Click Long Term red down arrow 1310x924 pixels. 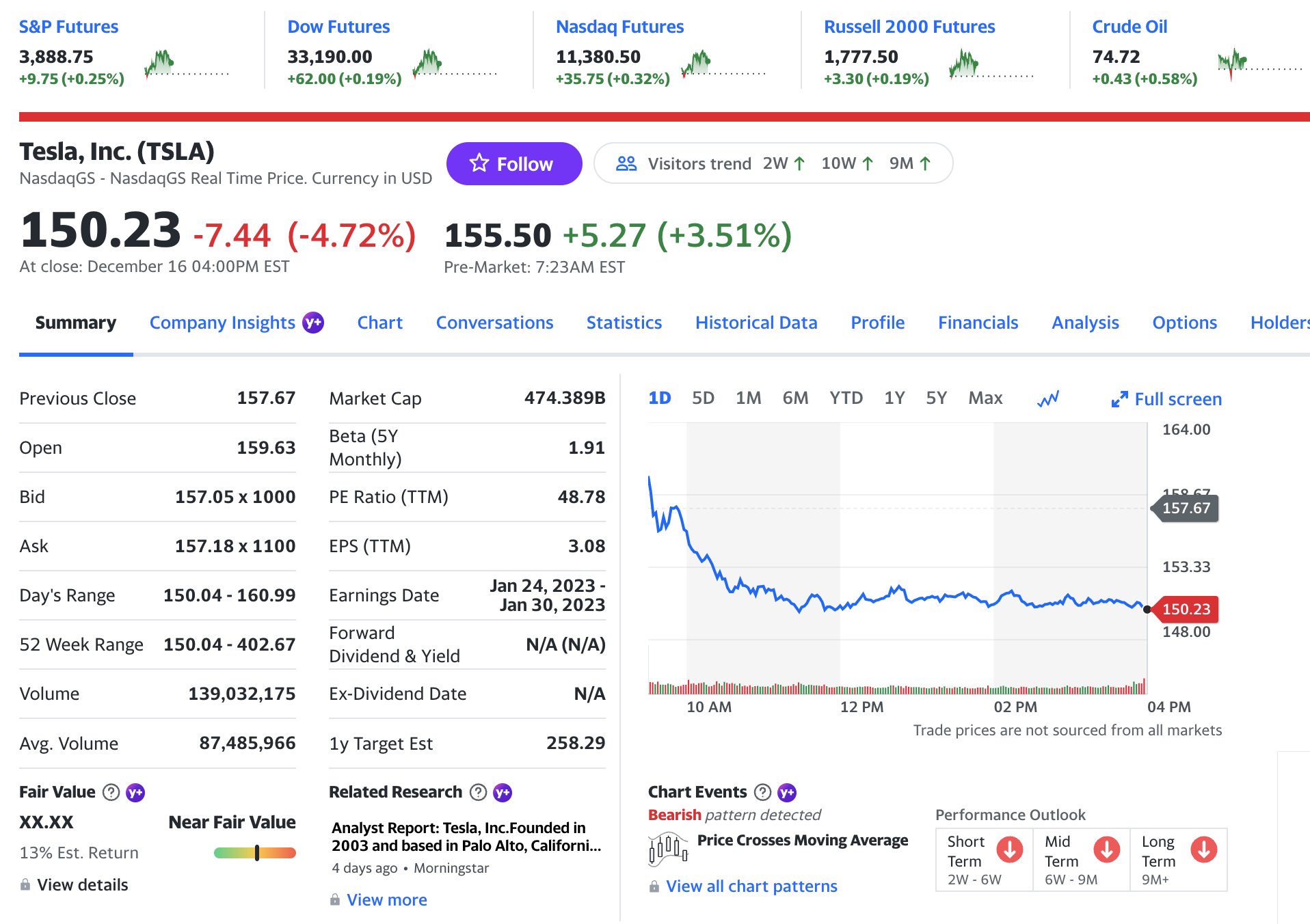[x=1204, y=850]
